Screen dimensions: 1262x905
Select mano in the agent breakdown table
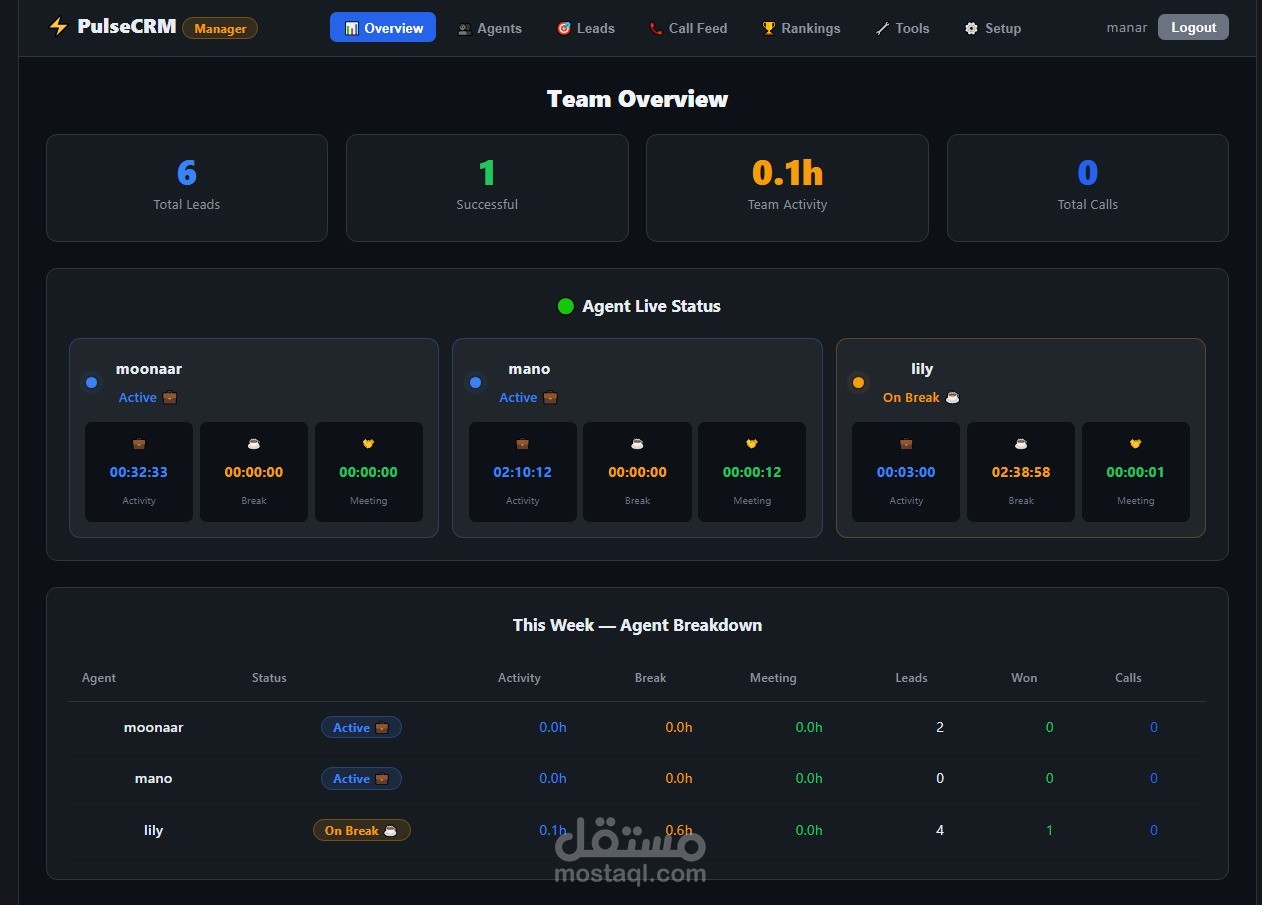(x=153, y=778)
